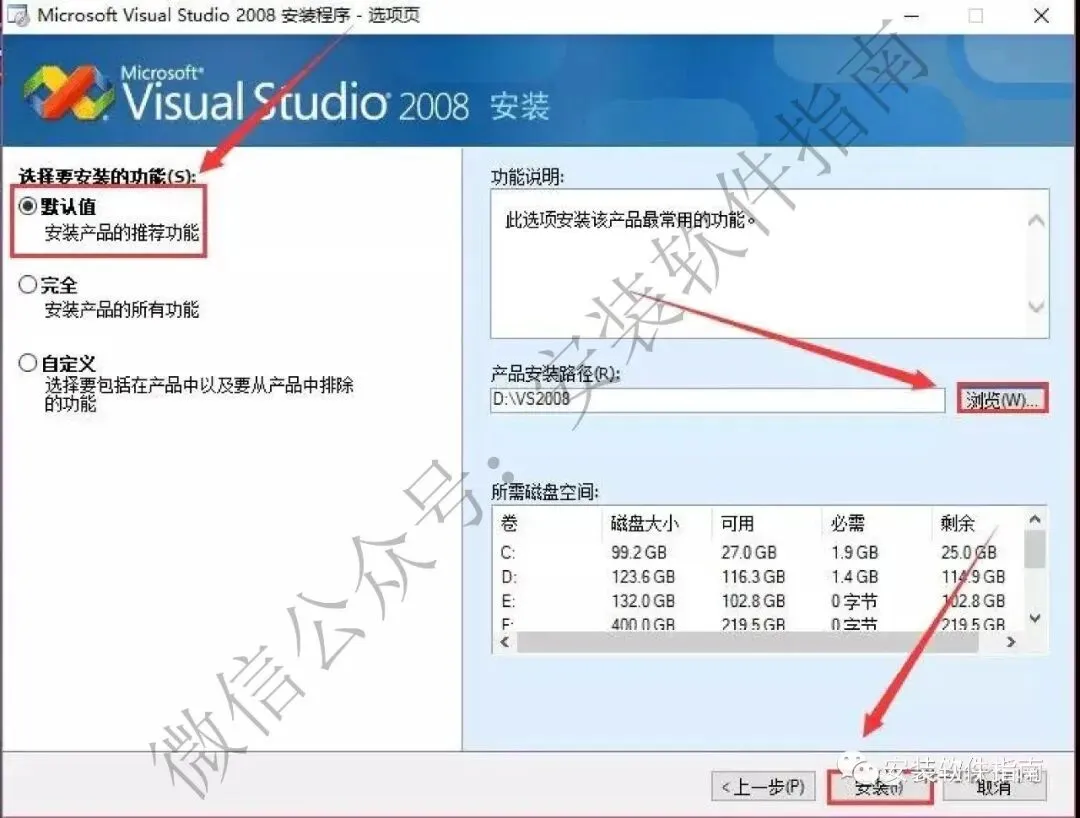Choose the 自定义 installation option
The width and height of the screenshot is (1080, 818).
pos(28,363)
